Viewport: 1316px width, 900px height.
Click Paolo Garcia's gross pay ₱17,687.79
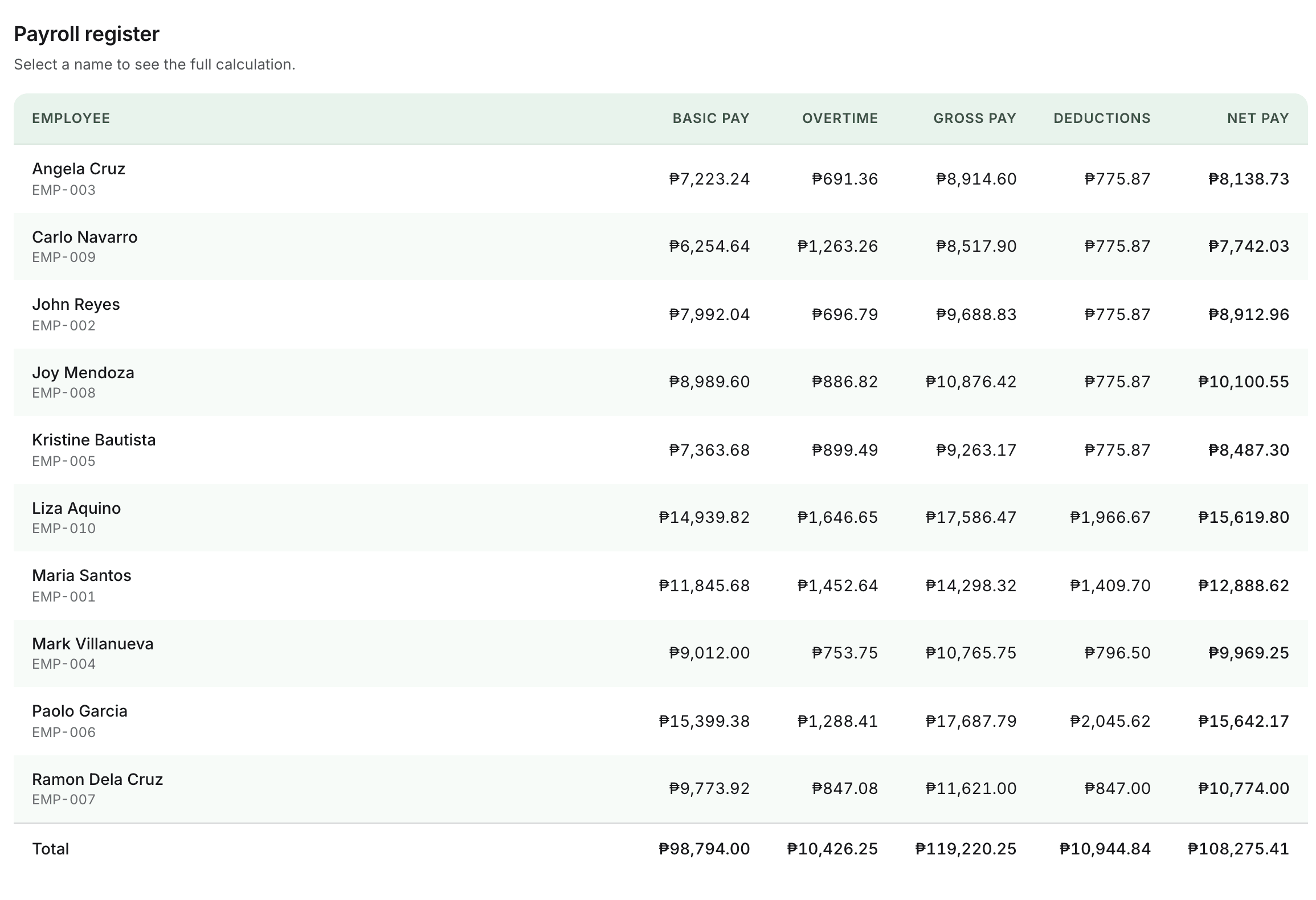pos(971,722)
